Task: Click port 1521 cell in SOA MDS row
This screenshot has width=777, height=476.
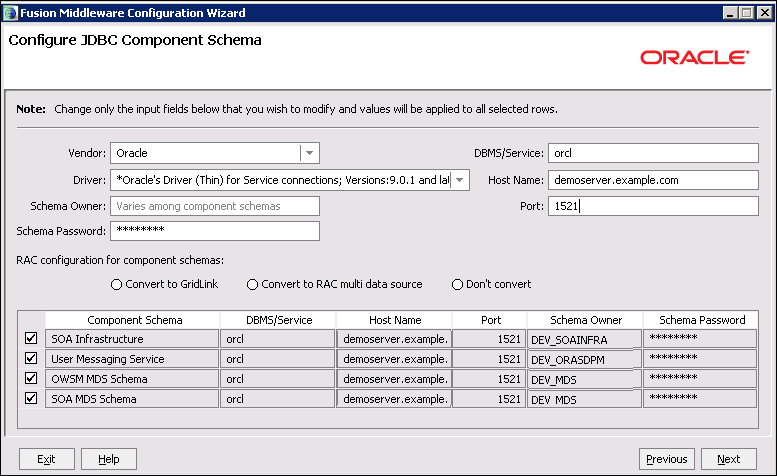Action: (489, 399)
